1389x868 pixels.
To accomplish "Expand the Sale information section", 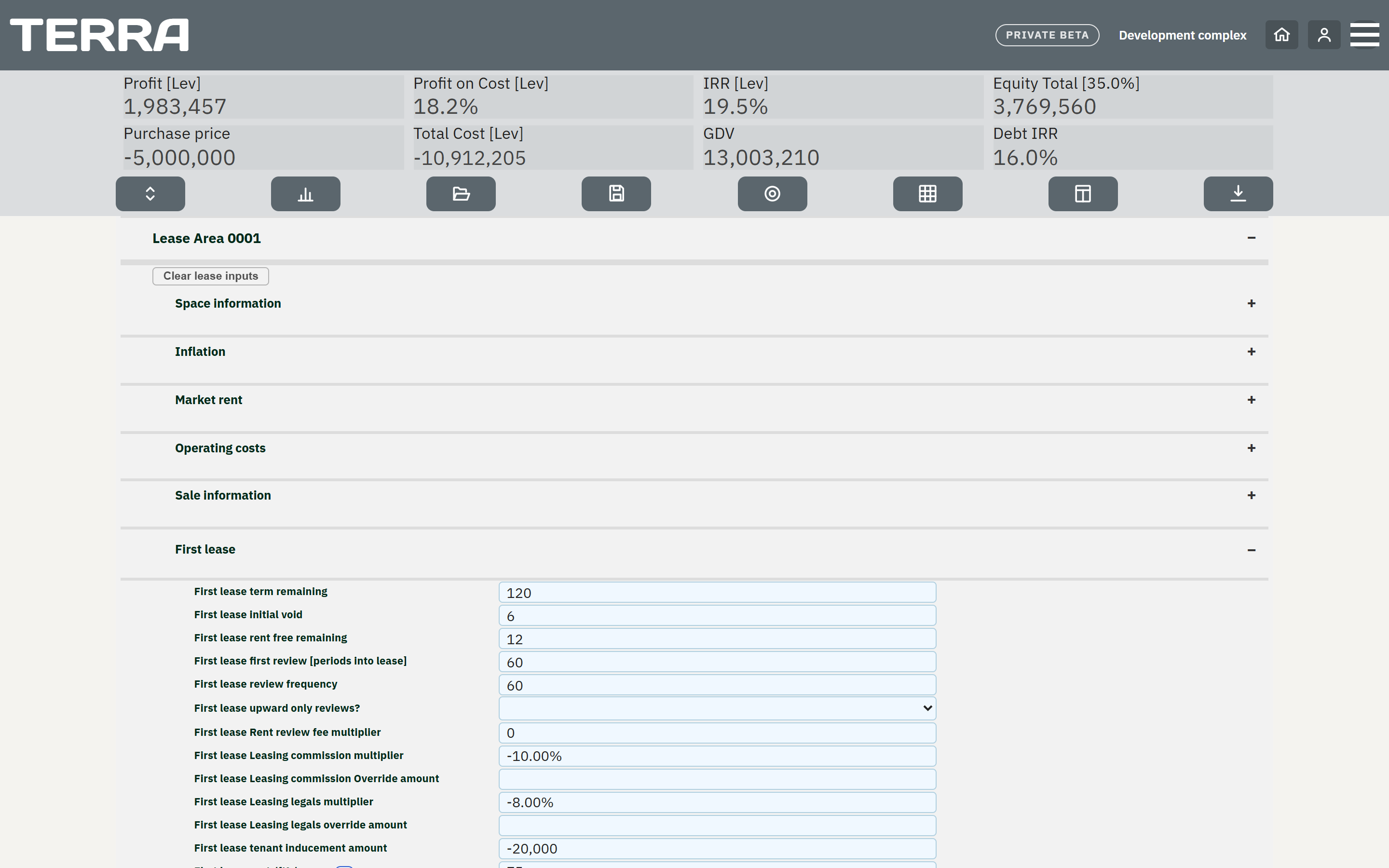I will 1251,495.
